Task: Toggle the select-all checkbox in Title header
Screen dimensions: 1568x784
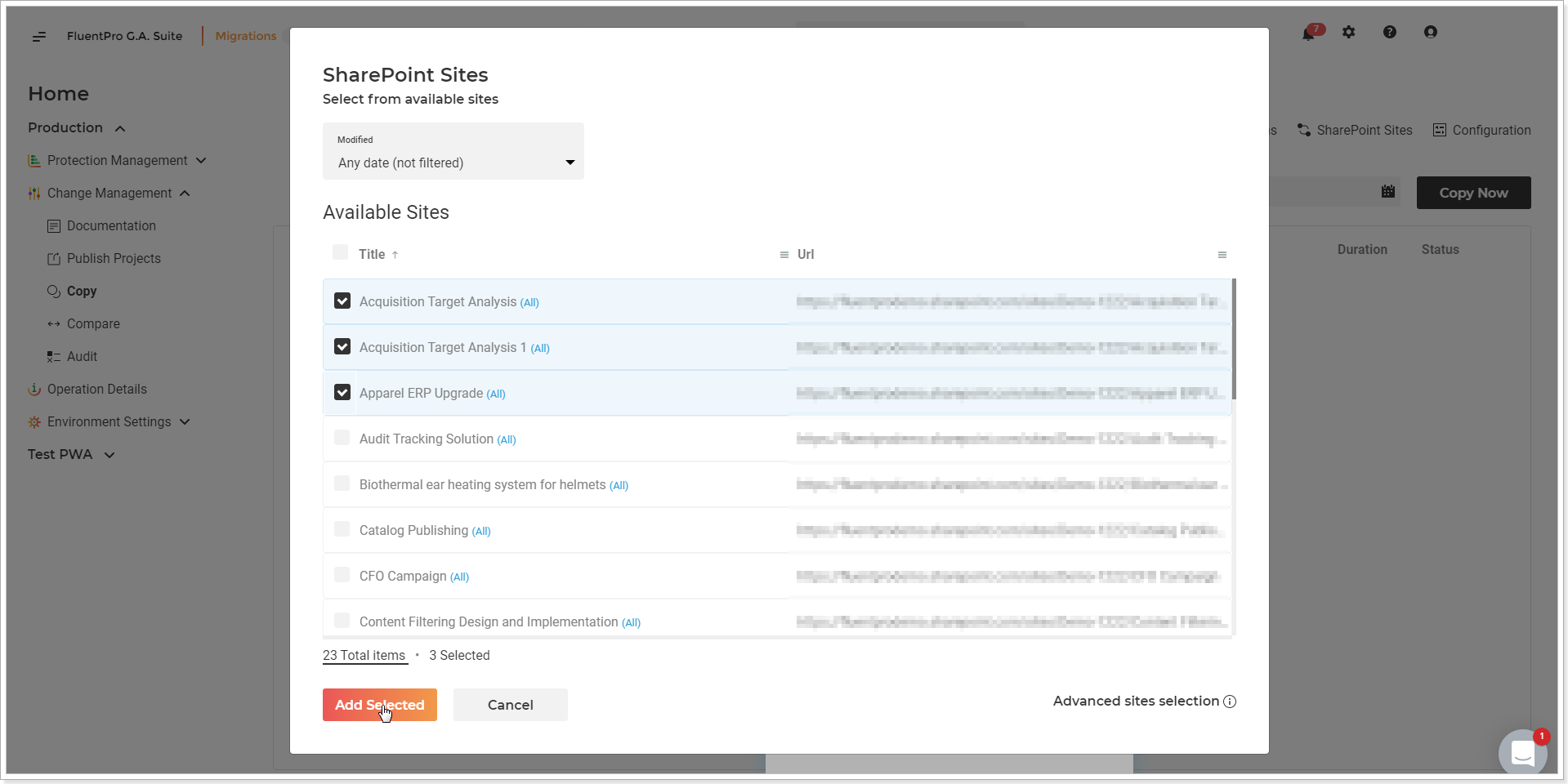Action: click(341, 252)
